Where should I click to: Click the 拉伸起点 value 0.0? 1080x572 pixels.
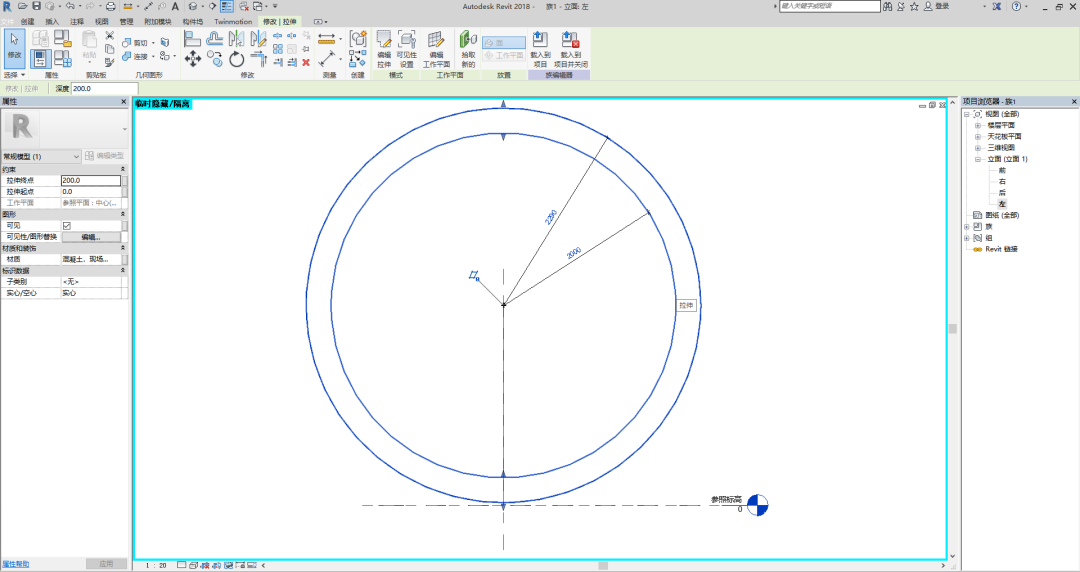pos(91,192)
